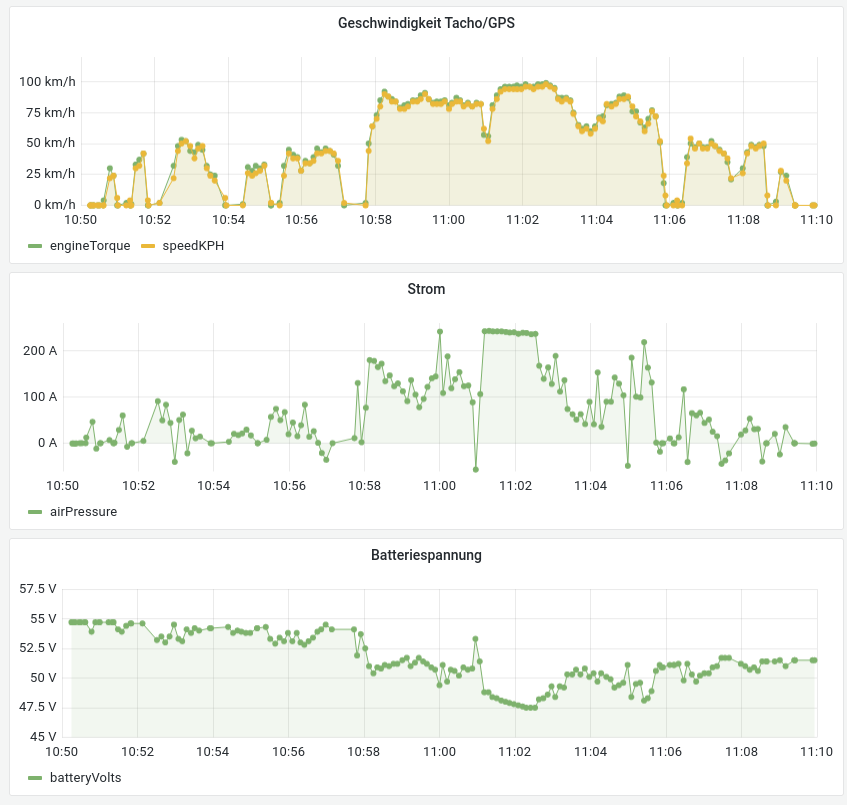Toggle the batteryVolts series legend label
The width and height of the screenshot is (847, 805).
[x=85, y=777]
